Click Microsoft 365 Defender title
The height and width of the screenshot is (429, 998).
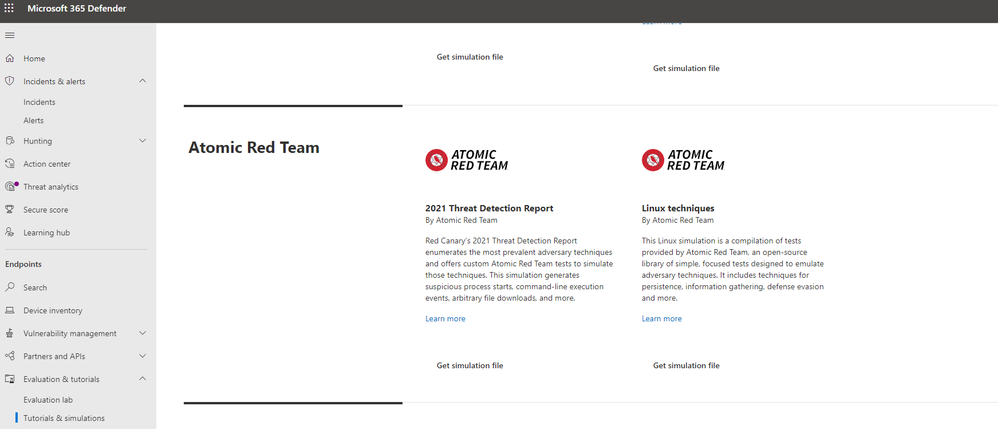coord(76,8)
